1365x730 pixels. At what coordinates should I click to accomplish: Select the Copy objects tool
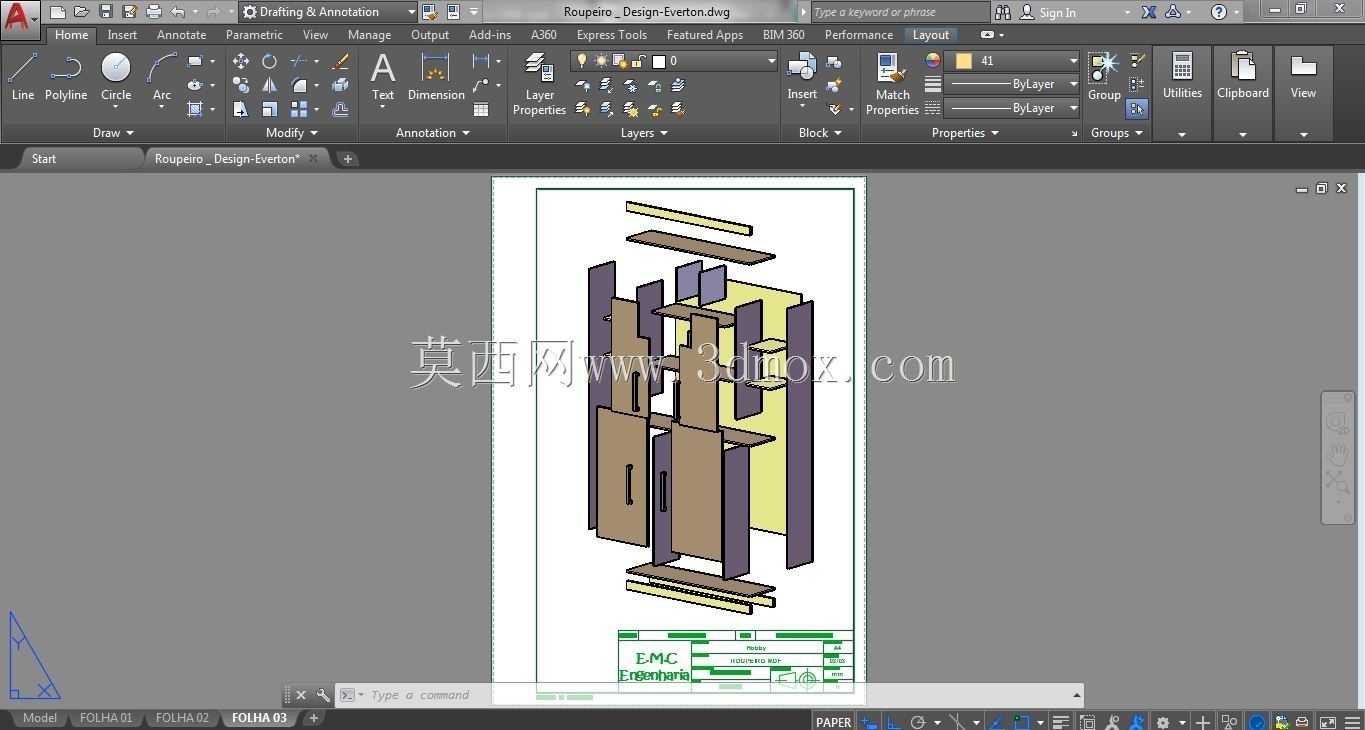[241, 85]
